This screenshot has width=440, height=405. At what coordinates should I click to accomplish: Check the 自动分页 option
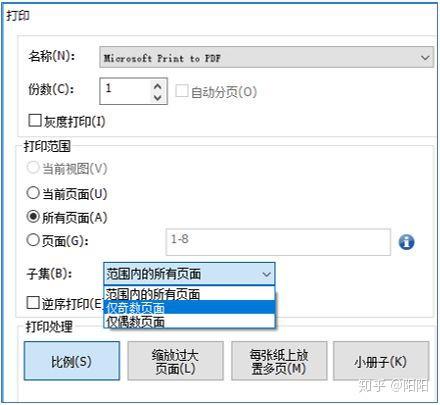click(182, 91)
